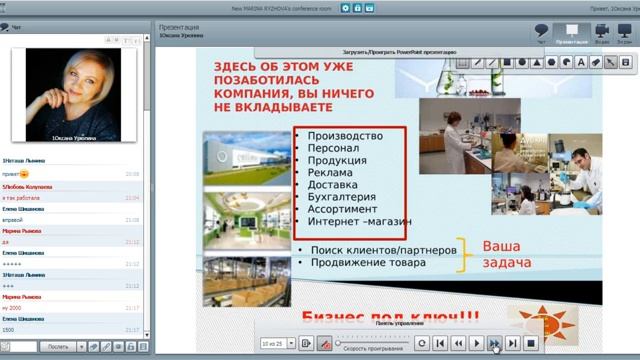The height and width of the screenshot is (360, 640).
Task: Open the dropdown arrow next to Послать
Action: [x=81, y=347]
